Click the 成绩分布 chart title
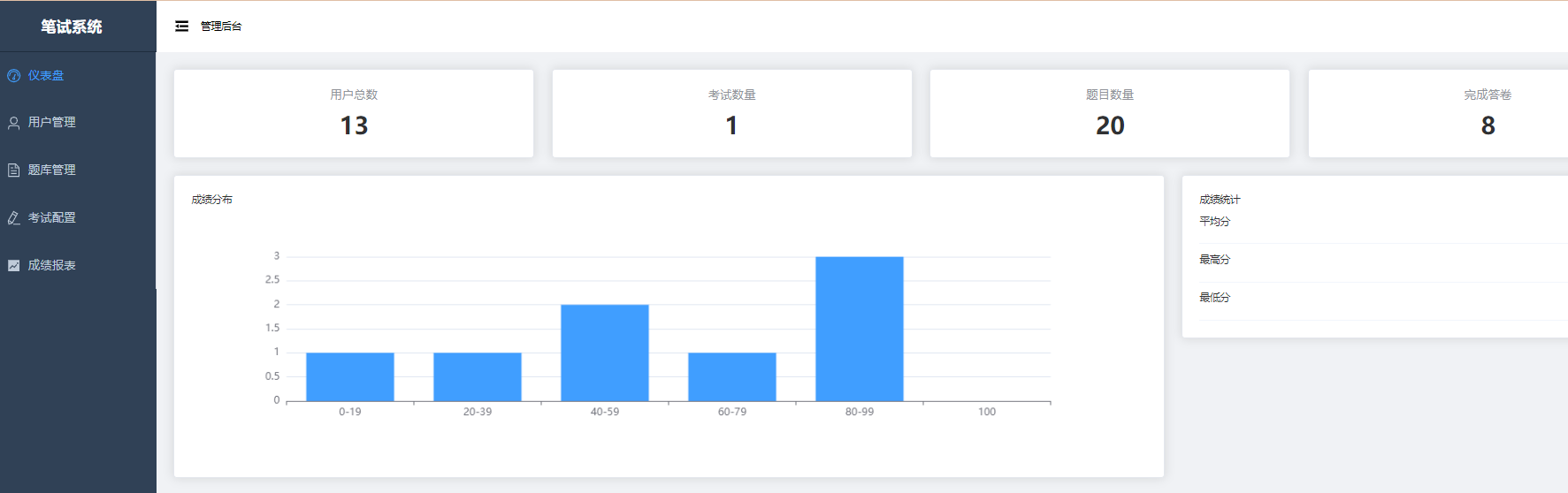 pos(212,200)
